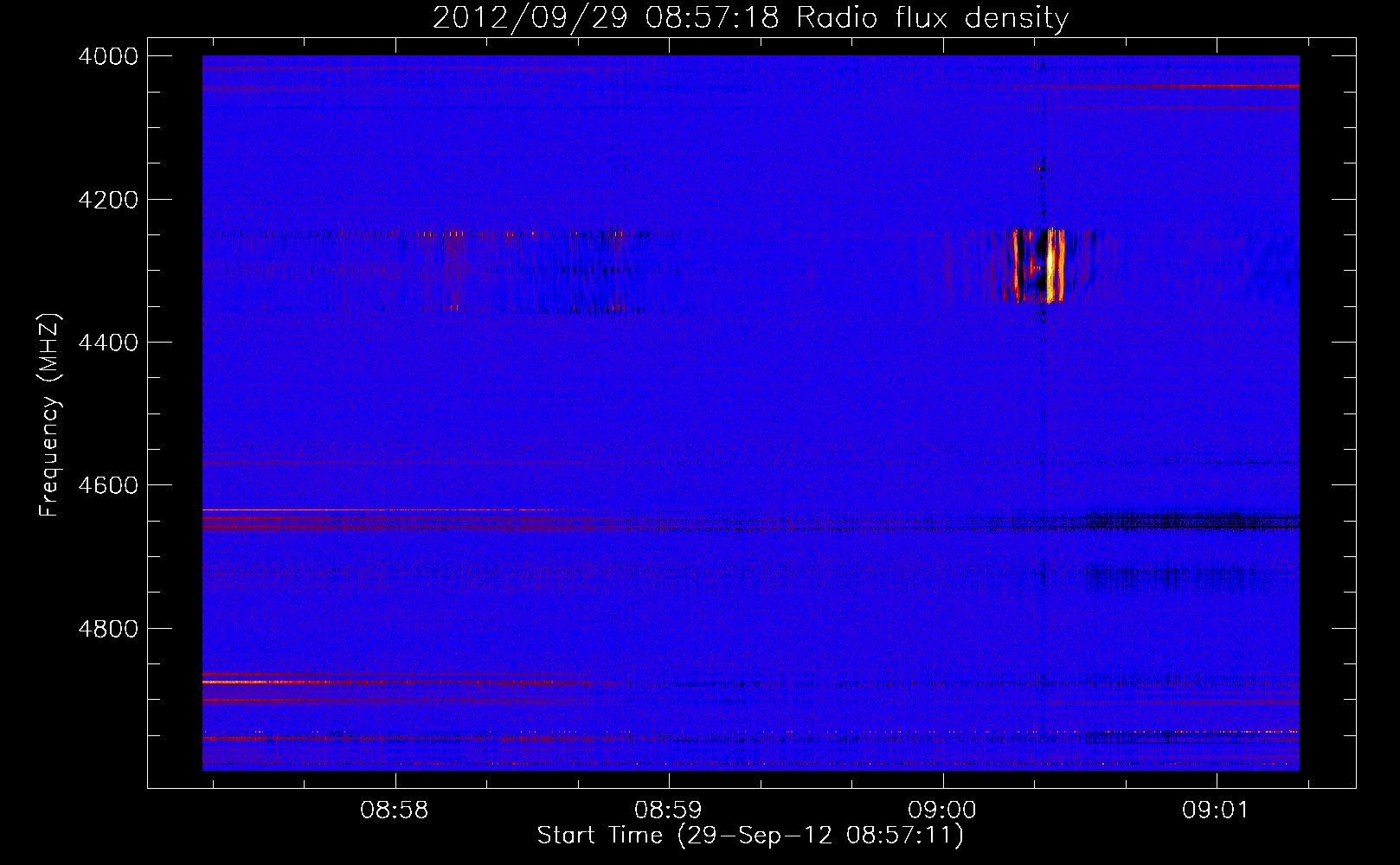Image resolution: width=1400 pixels, height=865 pixels.
Task: Select the '4800' frequency axis label
Action: (x=108, y=628)
